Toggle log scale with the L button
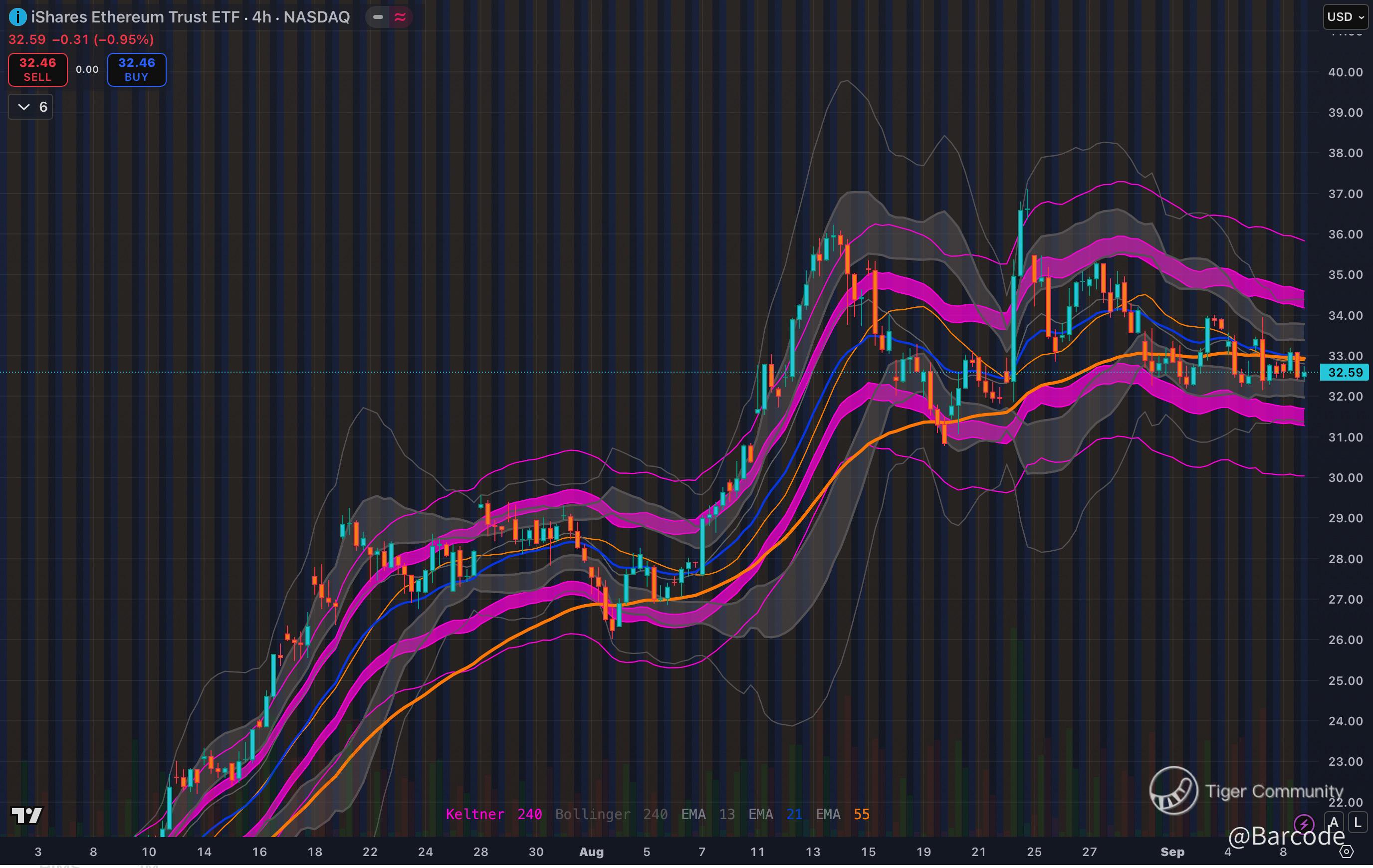Image resolution: width=1373 pixels, height=868 pixels. pos(1358,823)
